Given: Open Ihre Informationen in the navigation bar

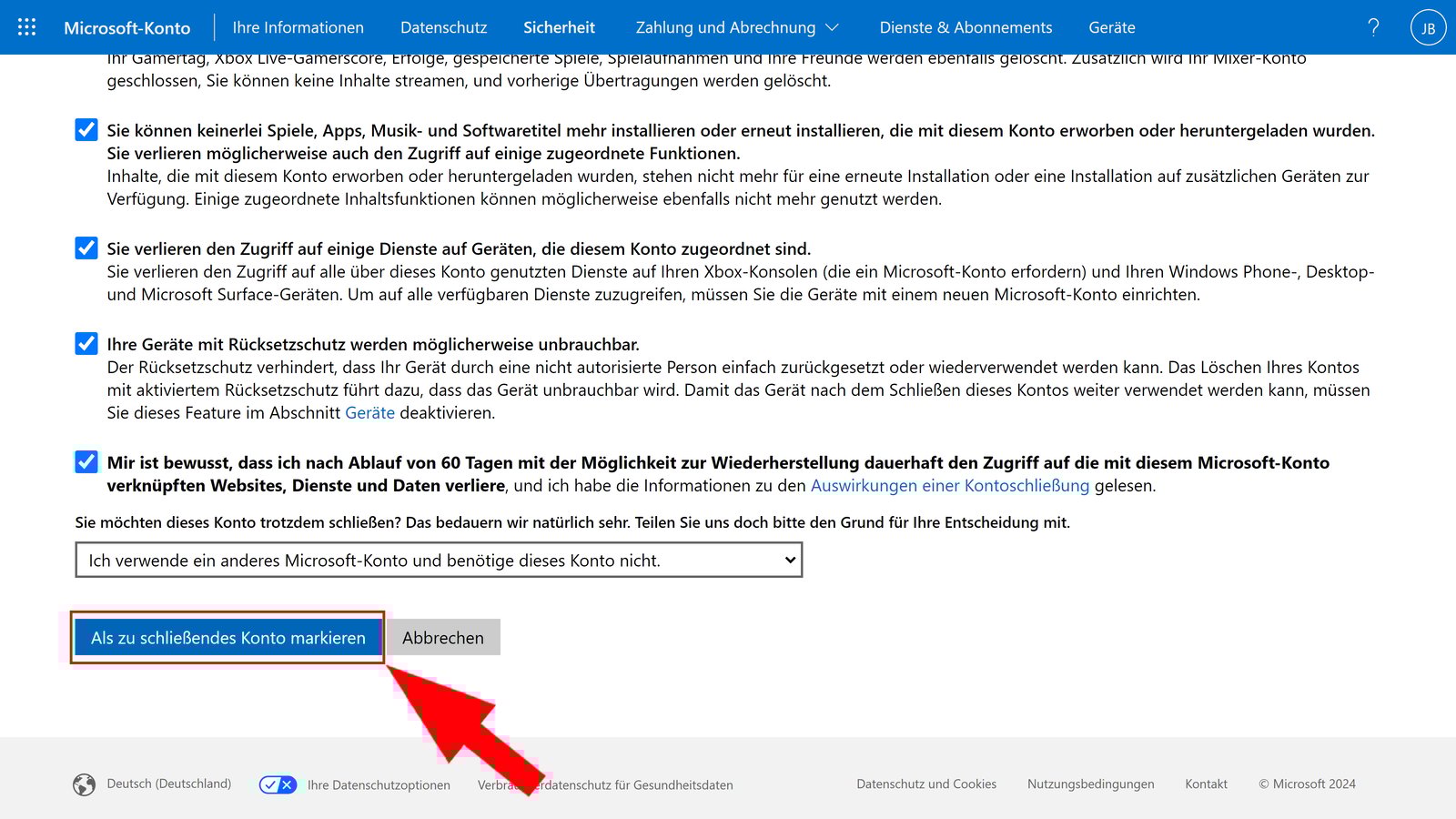Looking at the screenshot, I should point(298,27).
